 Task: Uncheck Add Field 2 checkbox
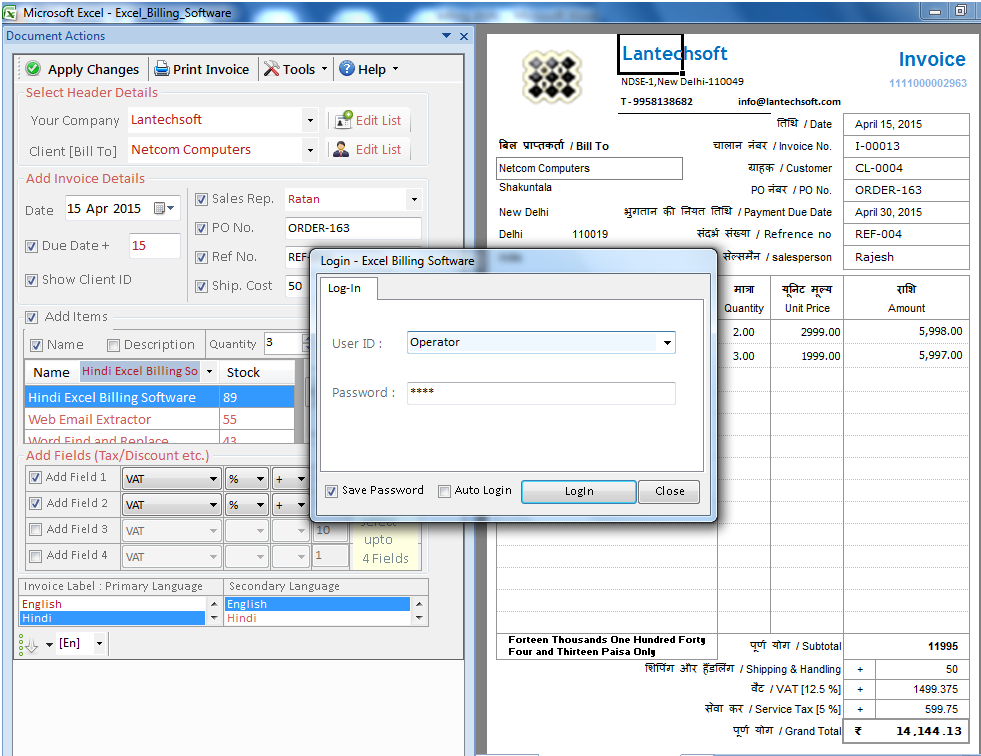click(36, 503)
